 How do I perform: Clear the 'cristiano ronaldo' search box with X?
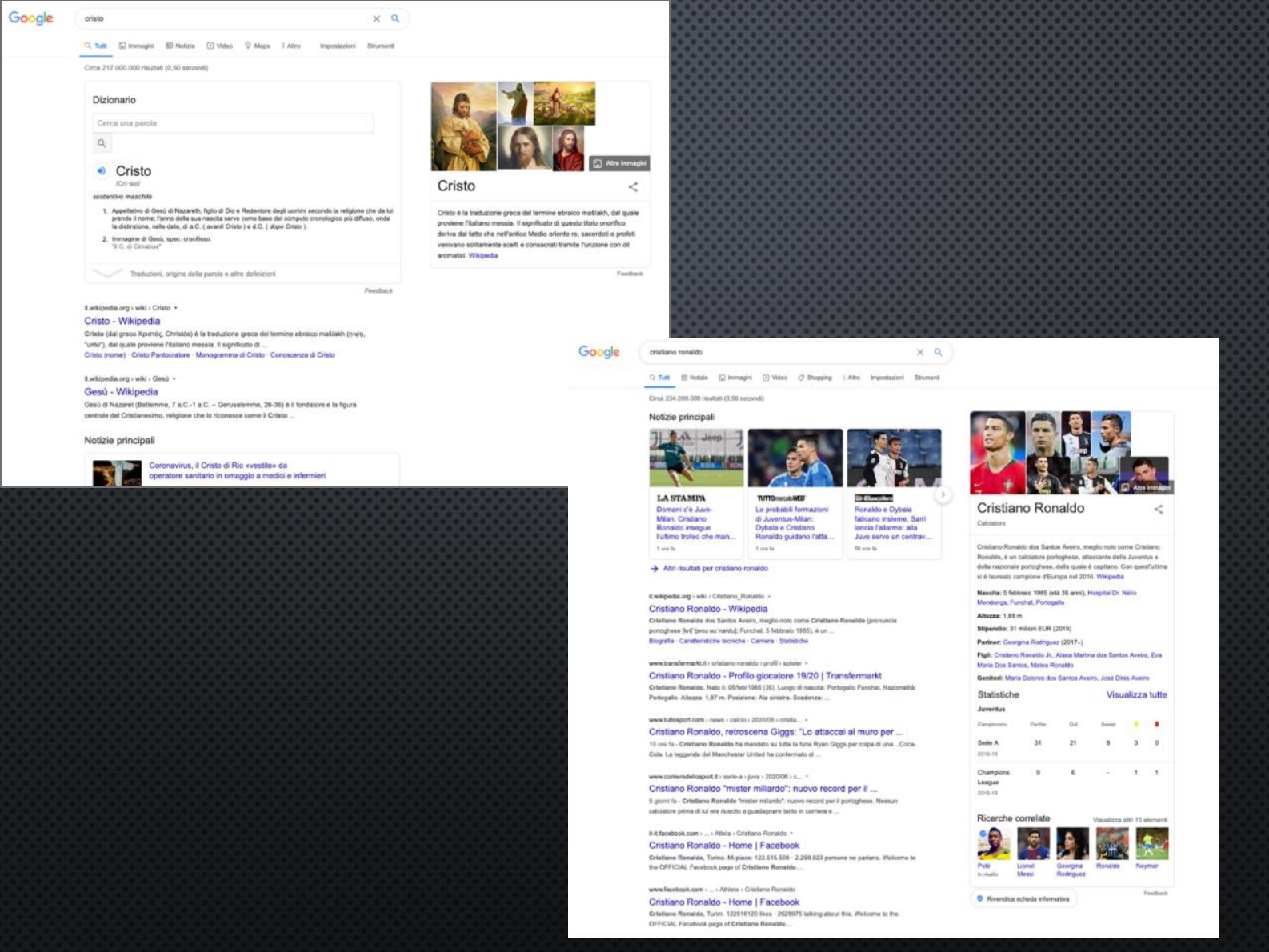click(x=920, y=352)
